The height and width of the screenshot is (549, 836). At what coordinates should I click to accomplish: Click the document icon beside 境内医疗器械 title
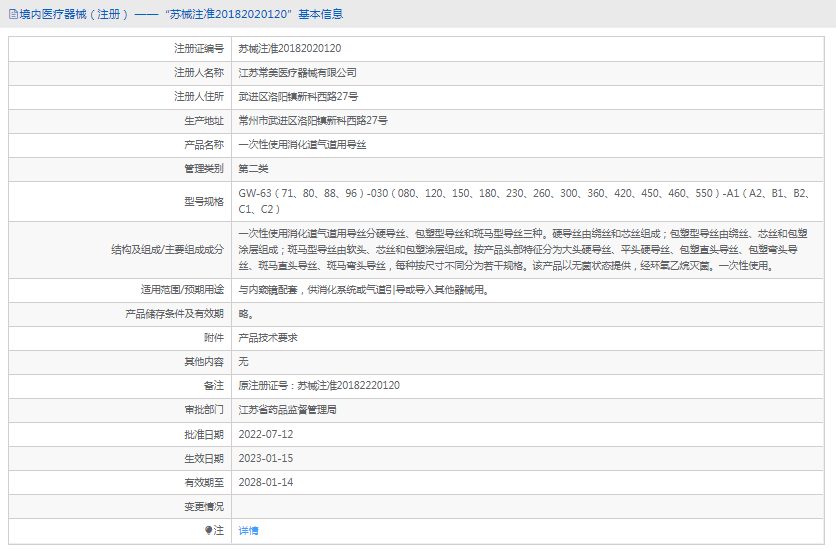pyautogui.click(x=13, y=14)
